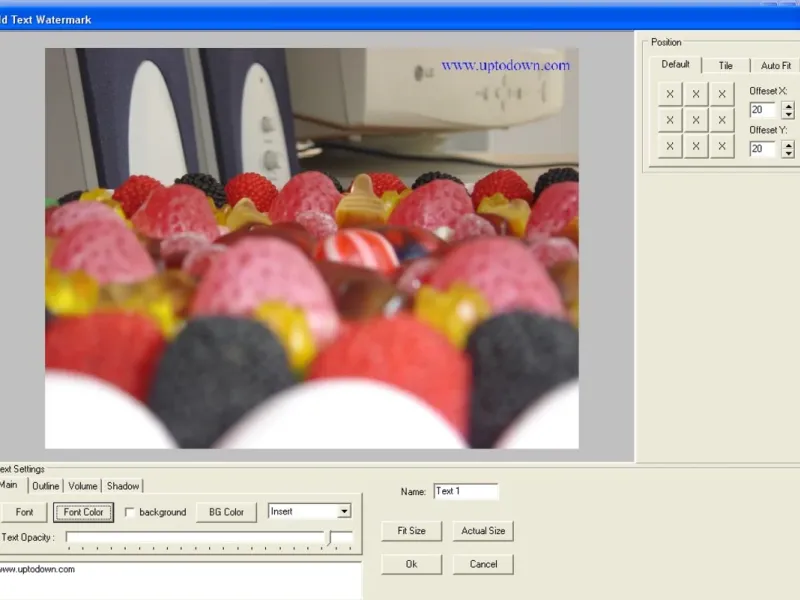
Task: Click in the Name field showing Text 1
Action: pos(465,491)
